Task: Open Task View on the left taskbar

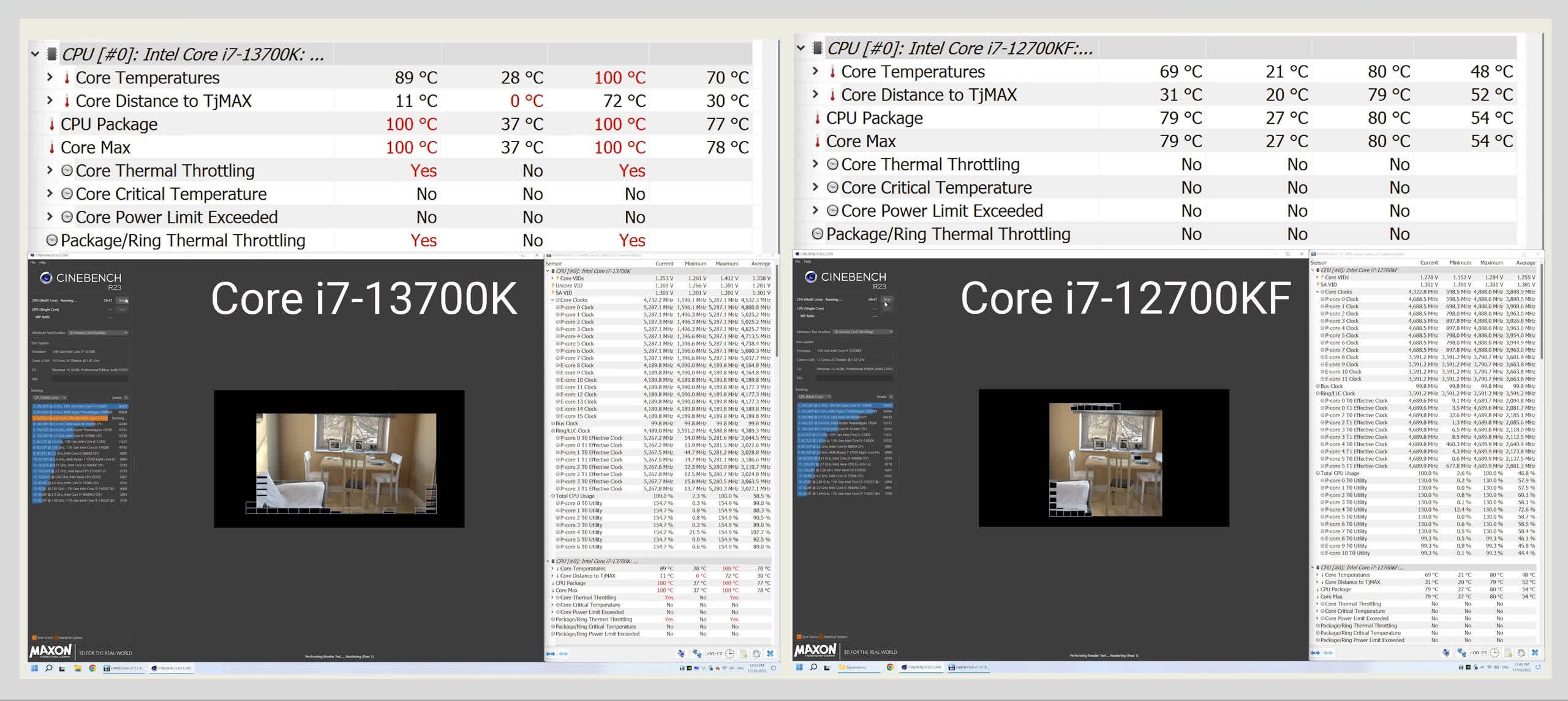Action: pyautogui.click(x=62, y=668)
